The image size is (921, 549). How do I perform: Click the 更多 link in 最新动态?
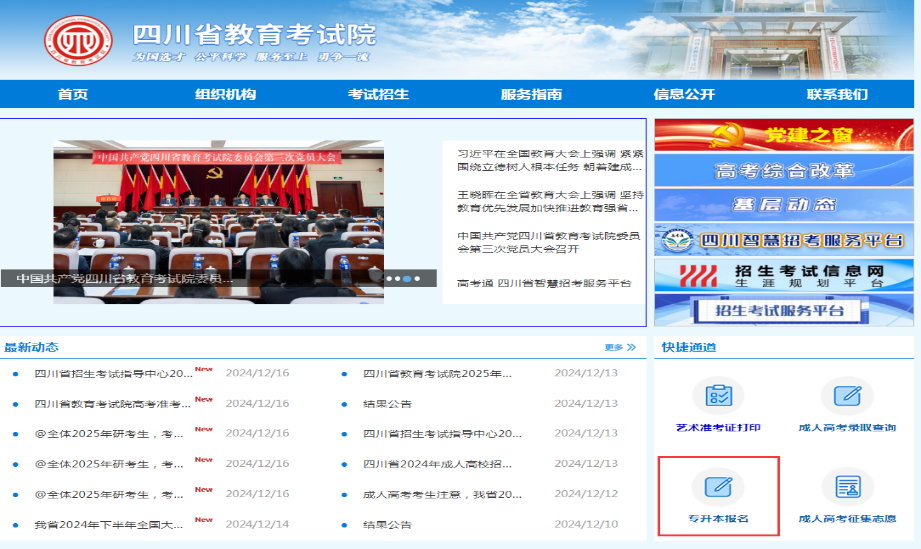click(x=614, y=347)
